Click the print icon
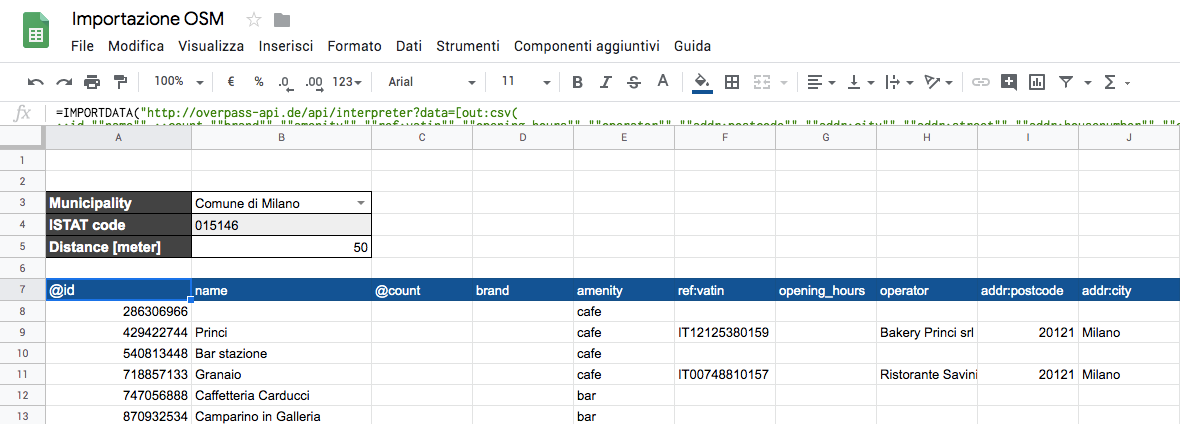1180x424 pixels. (93, 82)
